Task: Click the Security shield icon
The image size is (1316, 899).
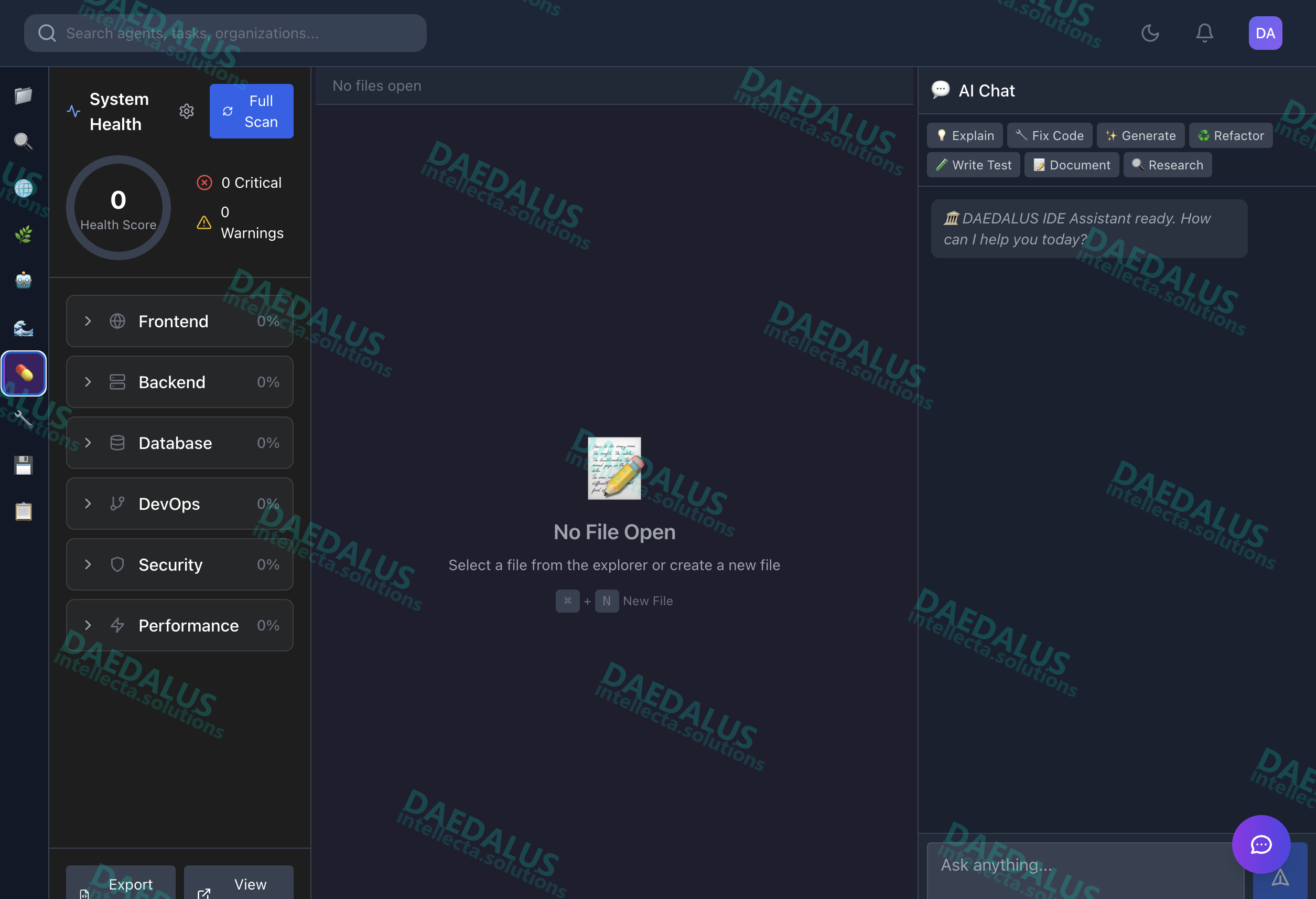Action: [x=117, y=564]
